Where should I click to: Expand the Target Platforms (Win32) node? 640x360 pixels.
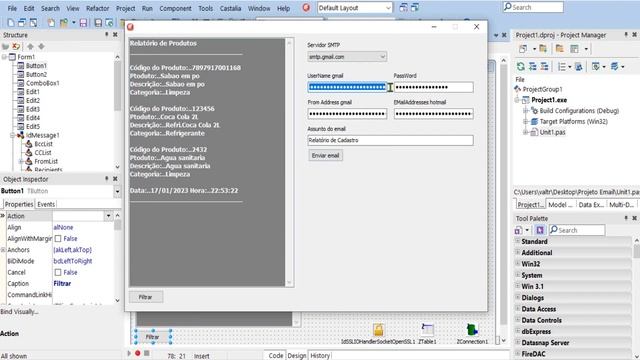[x=526, y=121]
